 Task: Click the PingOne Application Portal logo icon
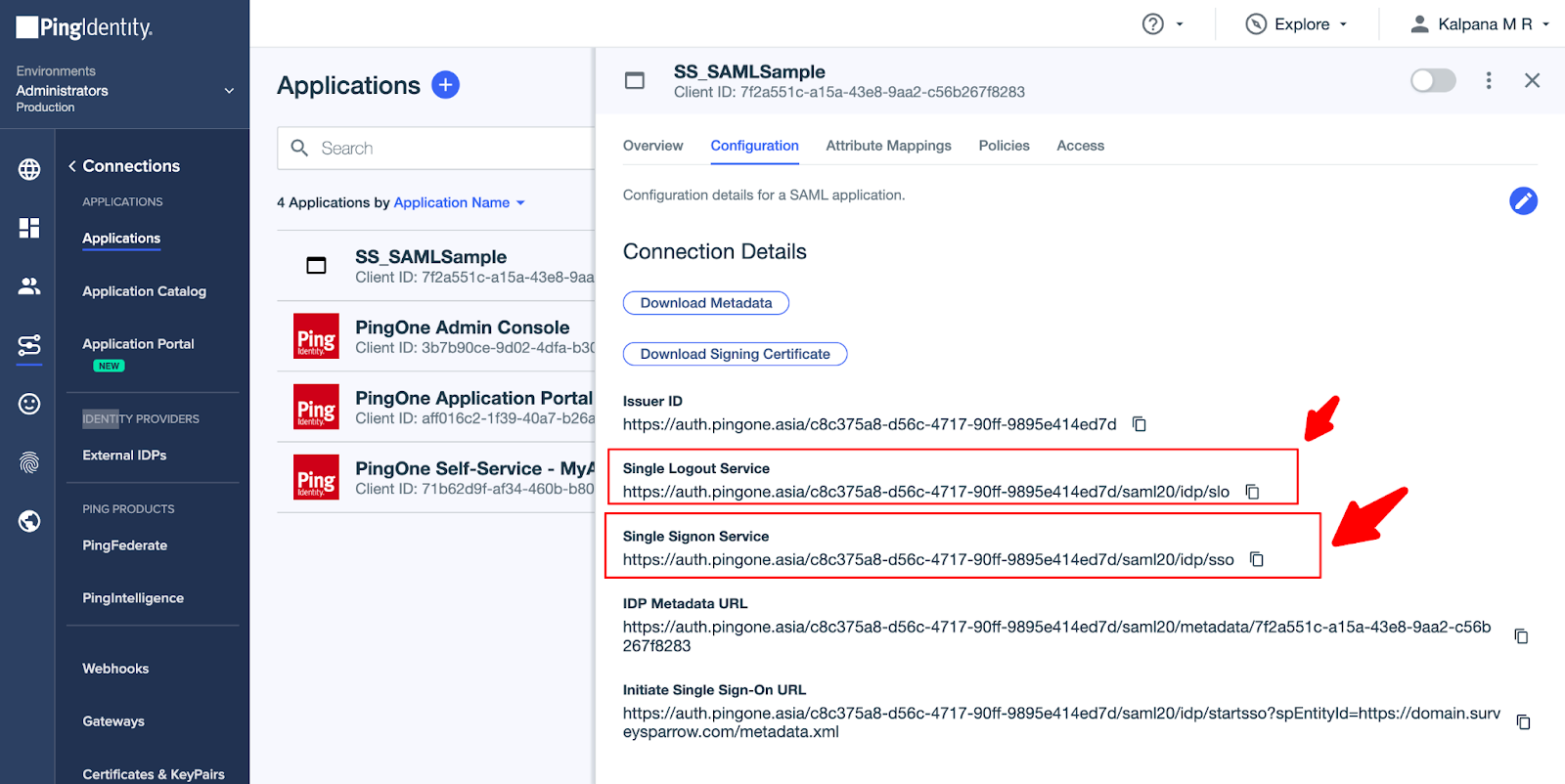pos(316,407)
